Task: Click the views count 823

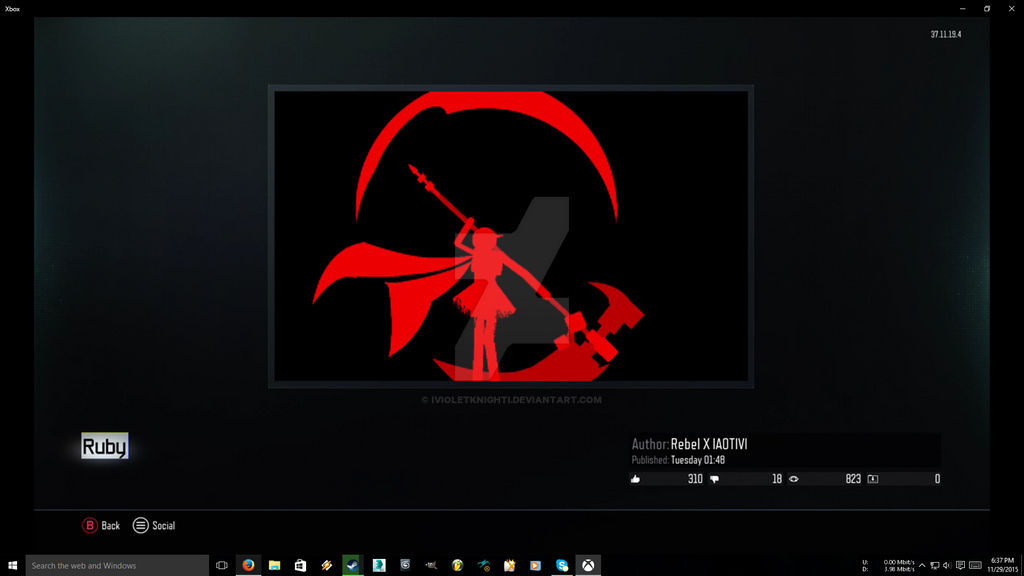Action: (853, 479)
